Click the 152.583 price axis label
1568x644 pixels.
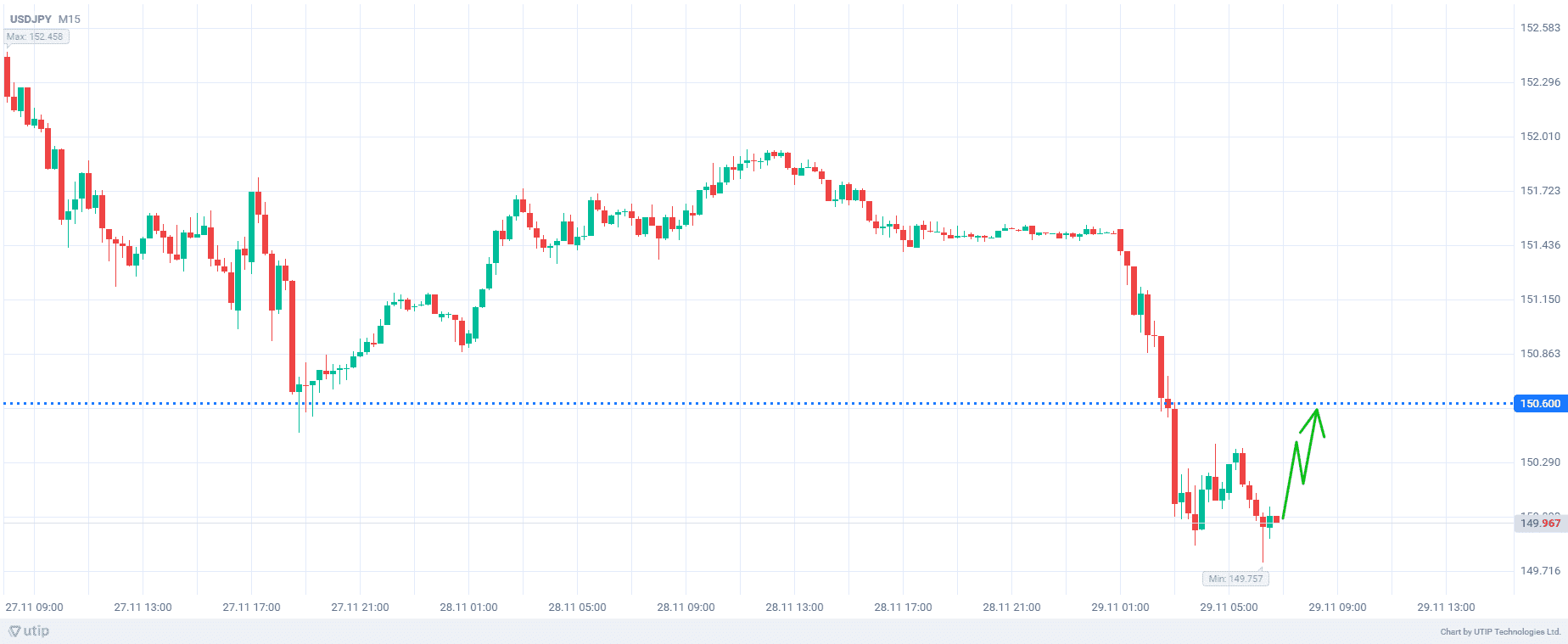coord(1540,28)
